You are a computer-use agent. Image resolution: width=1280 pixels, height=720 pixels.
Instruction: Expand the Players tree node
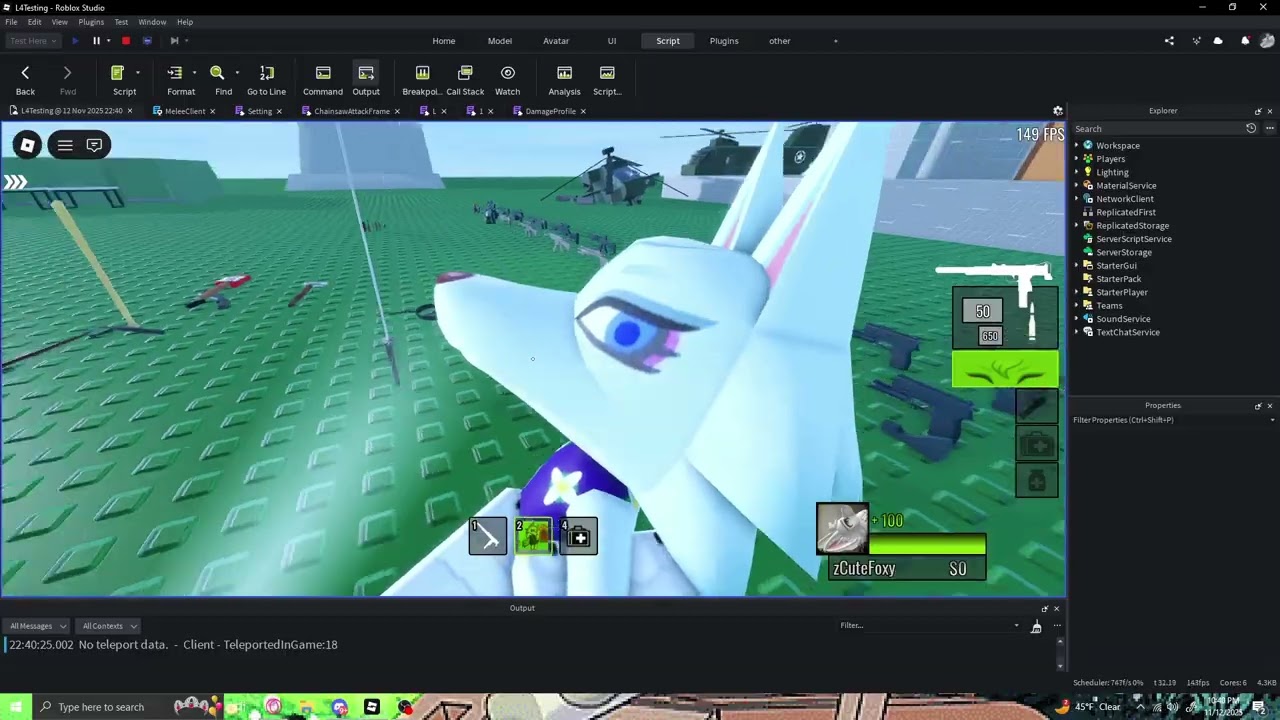point(1077,159)
